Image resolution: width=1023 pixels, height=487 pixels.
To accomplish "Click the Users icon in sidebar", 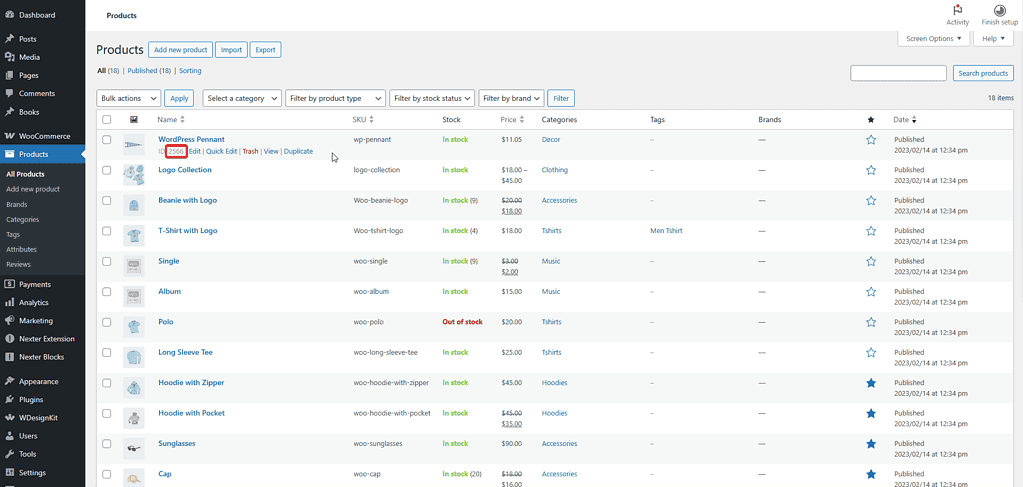I will pos(9,436).
